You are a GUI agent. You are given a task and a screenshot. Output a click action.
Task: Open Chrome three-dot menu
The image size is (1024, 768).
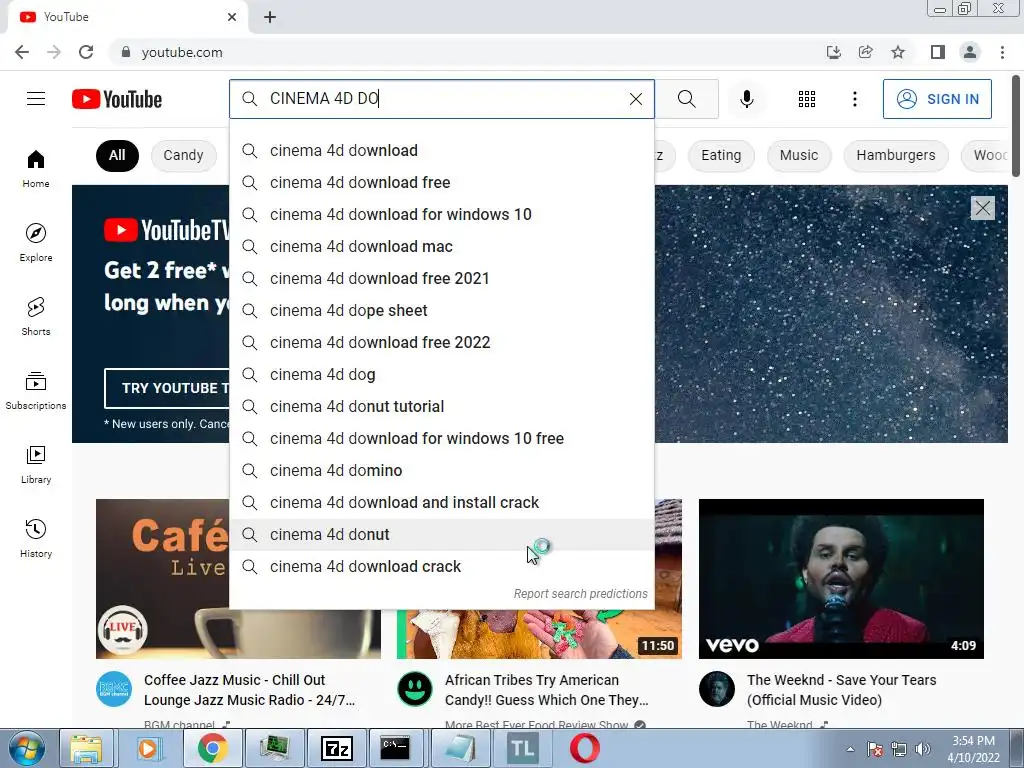click(x=1002, y=52)
